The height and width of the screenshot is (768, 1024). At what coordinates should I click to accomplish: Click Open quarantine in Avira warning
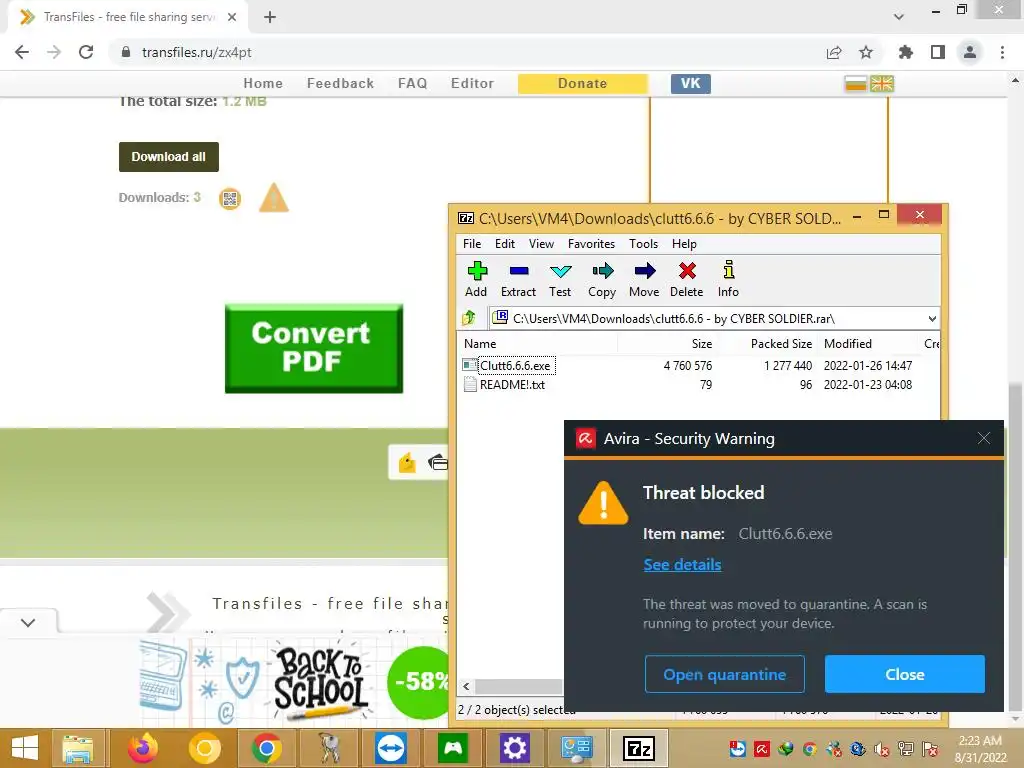725,674
